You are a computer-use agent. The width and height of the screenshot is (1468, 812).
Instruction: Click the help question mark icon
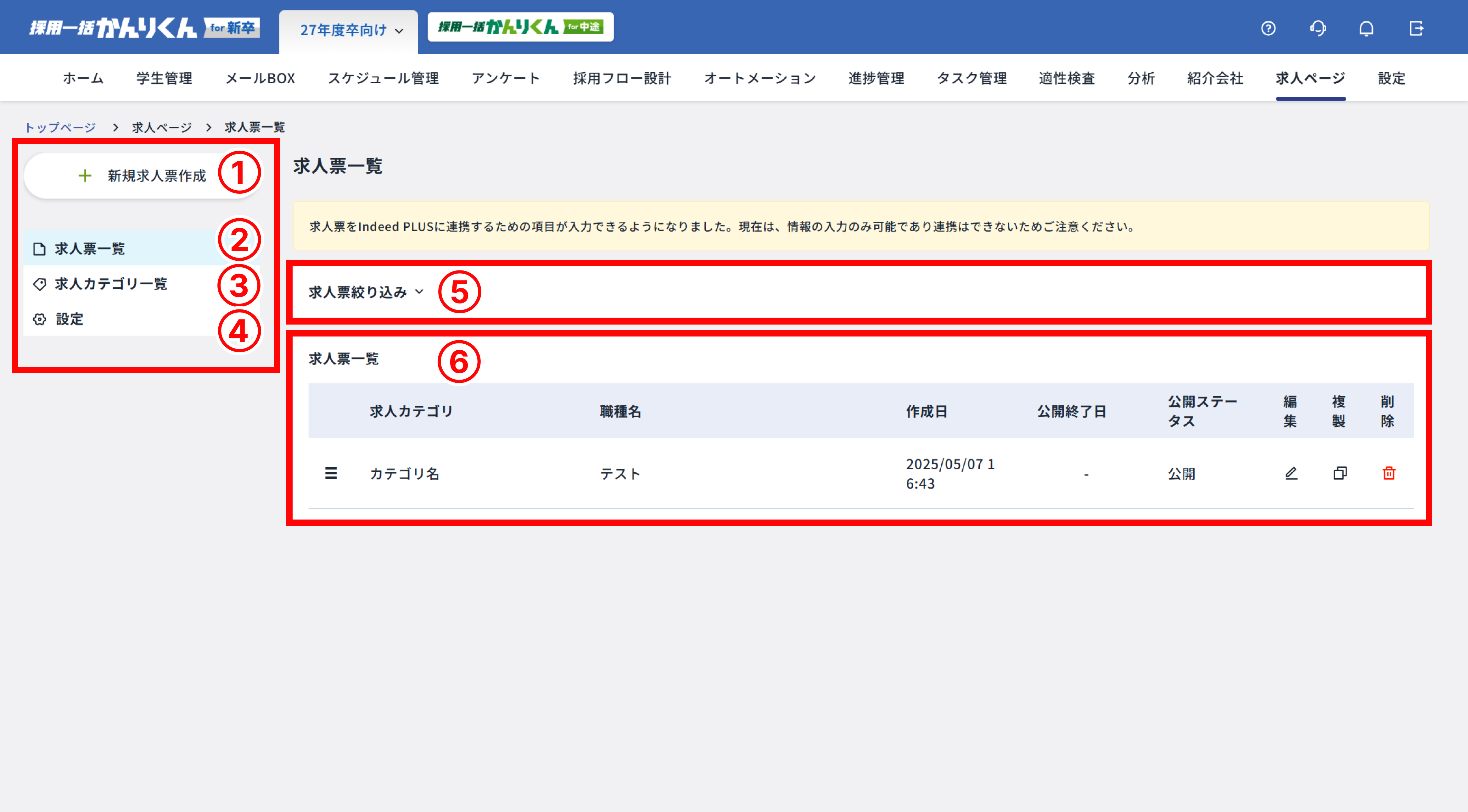(1268, 28)
